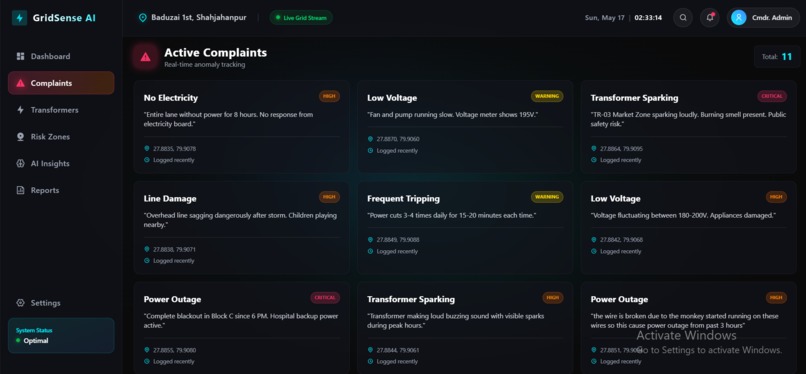Screen dimensions: 806x374
Task: Open the Cmdr. Admin profile menu
Action: point(763,17)
